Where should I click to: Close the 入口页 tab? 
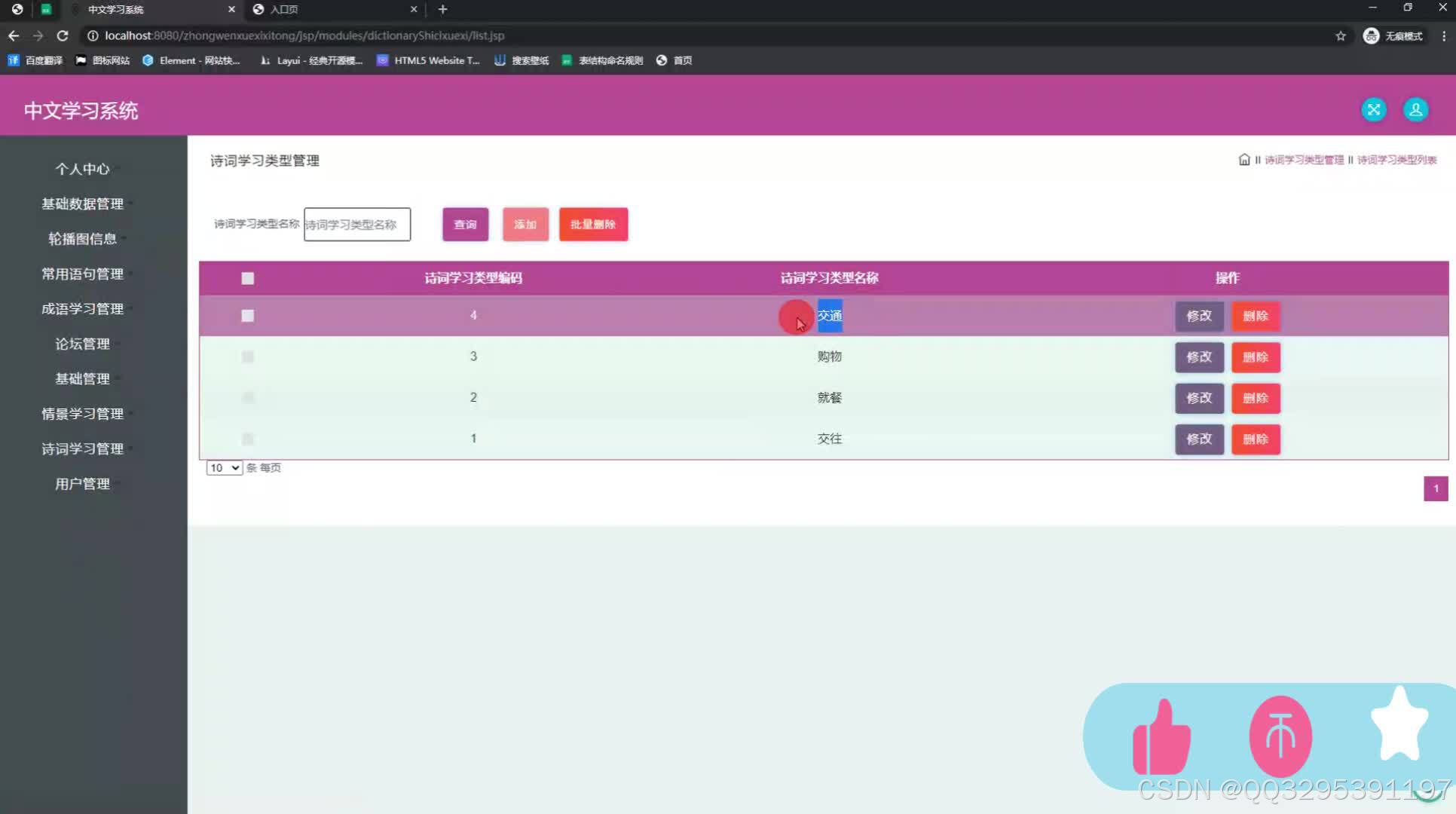[414, 9]
